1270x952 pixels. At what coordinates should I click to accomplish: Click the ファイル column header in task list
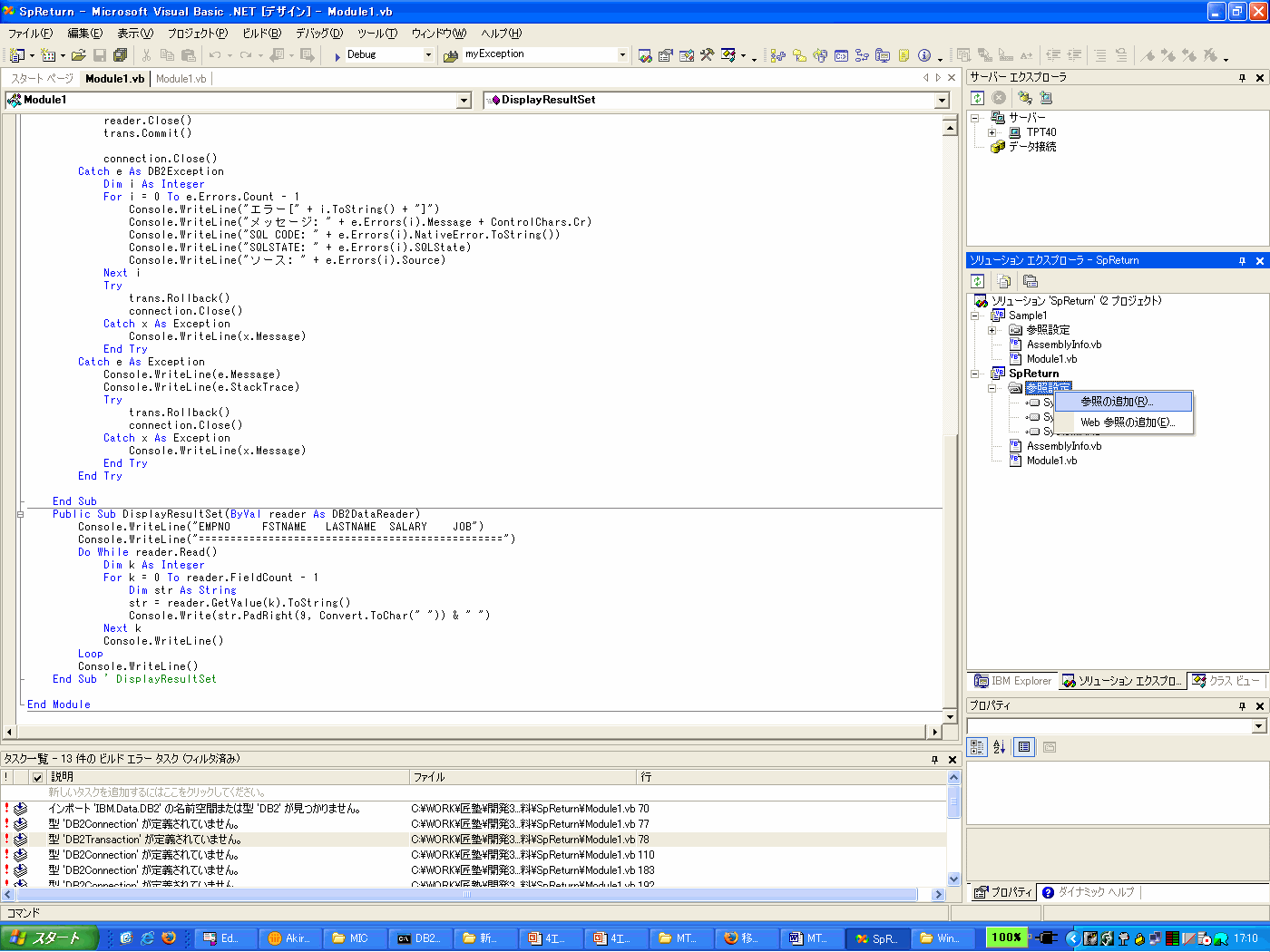point(523,777)
